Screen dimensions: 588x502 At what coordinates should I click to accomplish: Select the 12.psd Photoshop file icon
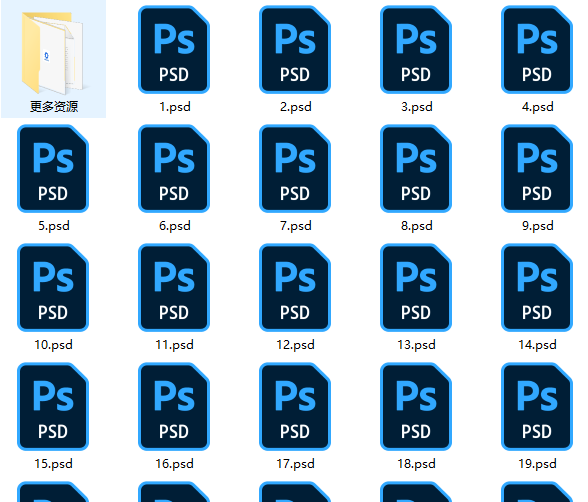pos(295,288)
